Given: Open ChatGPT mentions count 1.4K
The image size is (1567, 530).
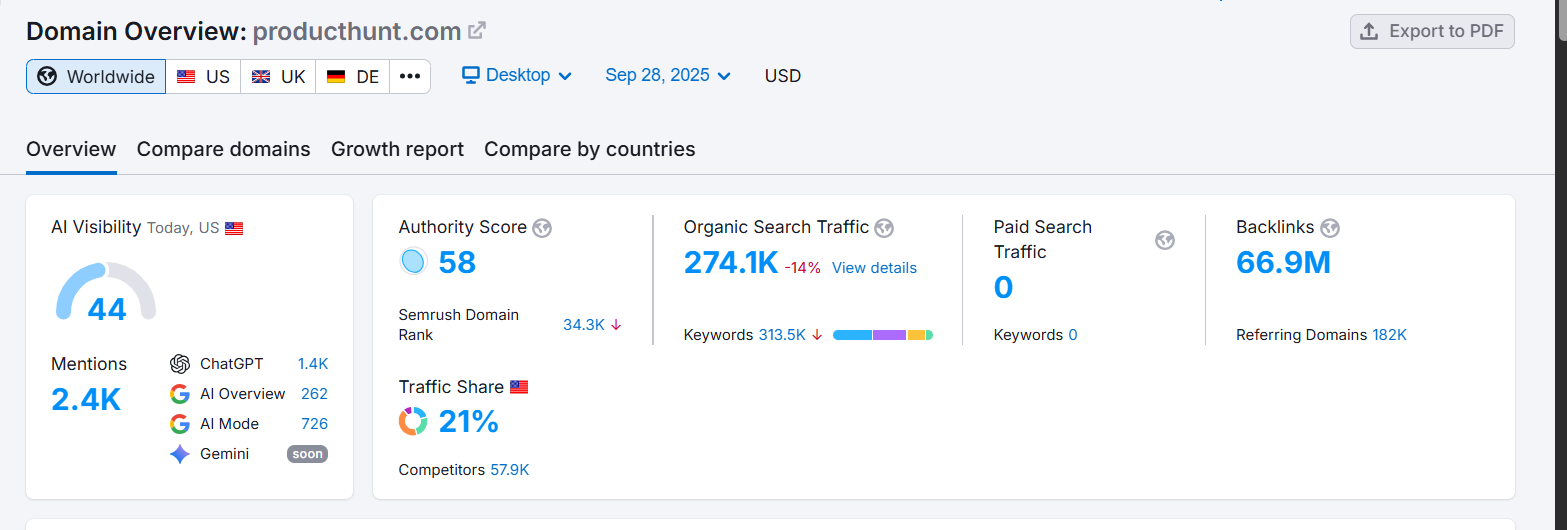Looking at the screenshot, I should [x=313, y=364].
